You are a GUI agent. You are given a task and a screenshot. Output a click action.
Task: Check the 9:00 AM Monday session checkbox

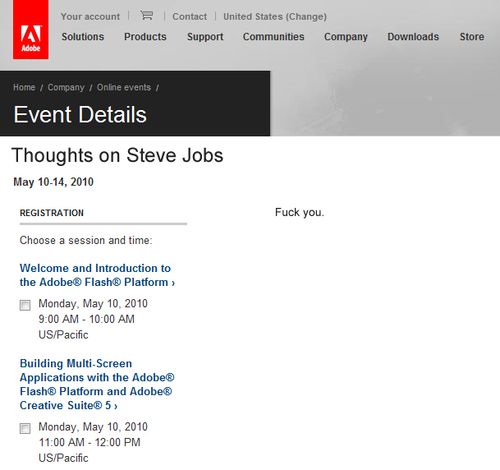[25, 305]
